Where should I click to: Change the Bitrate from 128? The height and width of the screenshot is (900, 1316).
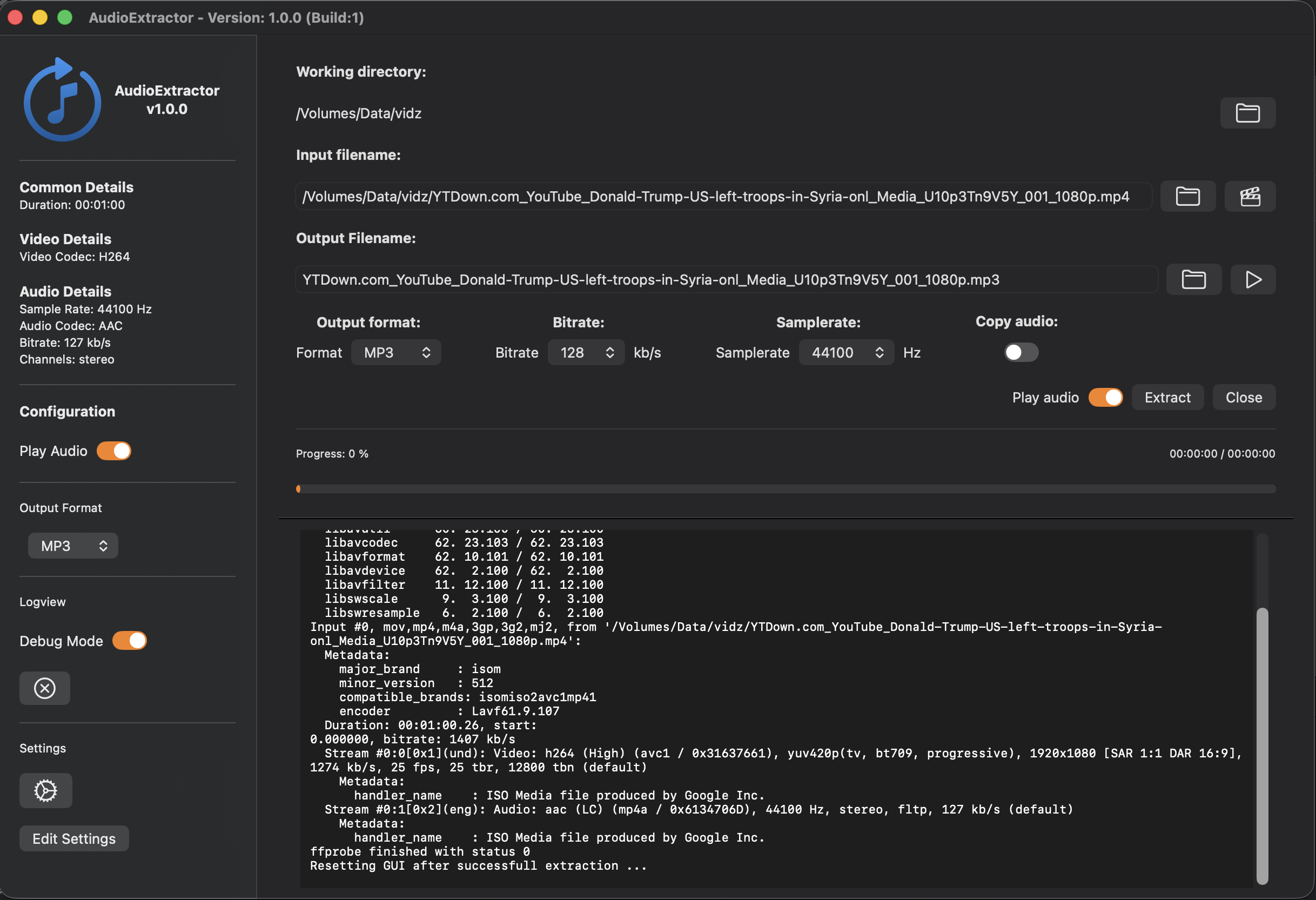[x=586, y=352]
